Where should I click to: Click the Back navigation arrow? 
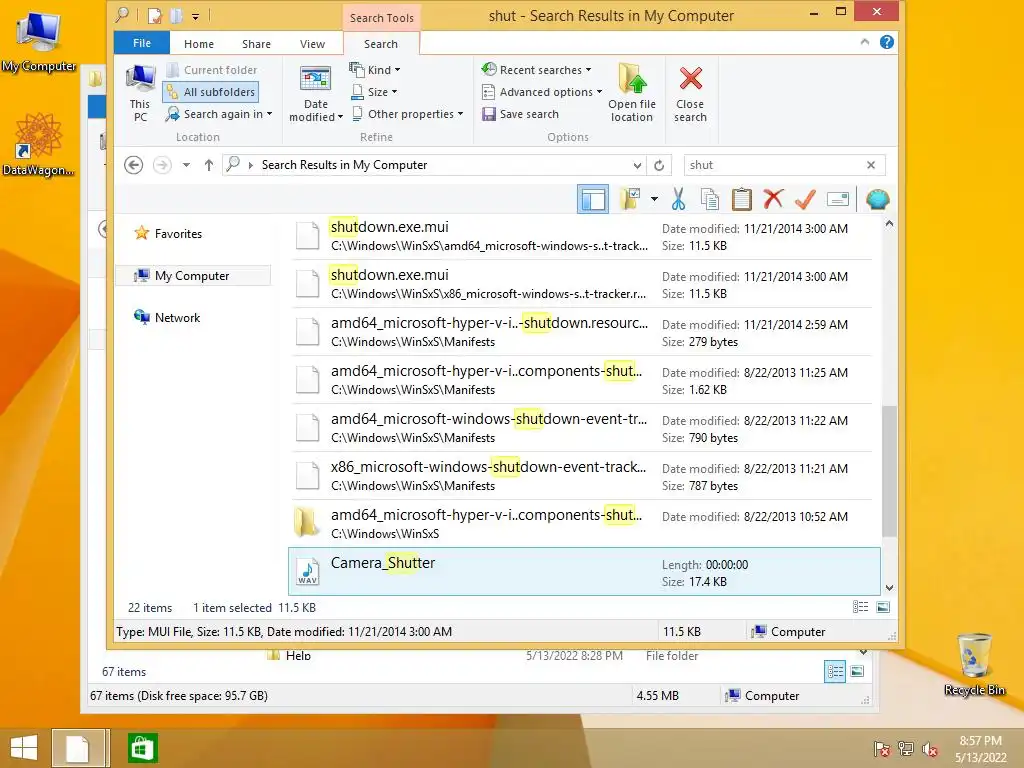click(133, 165)
